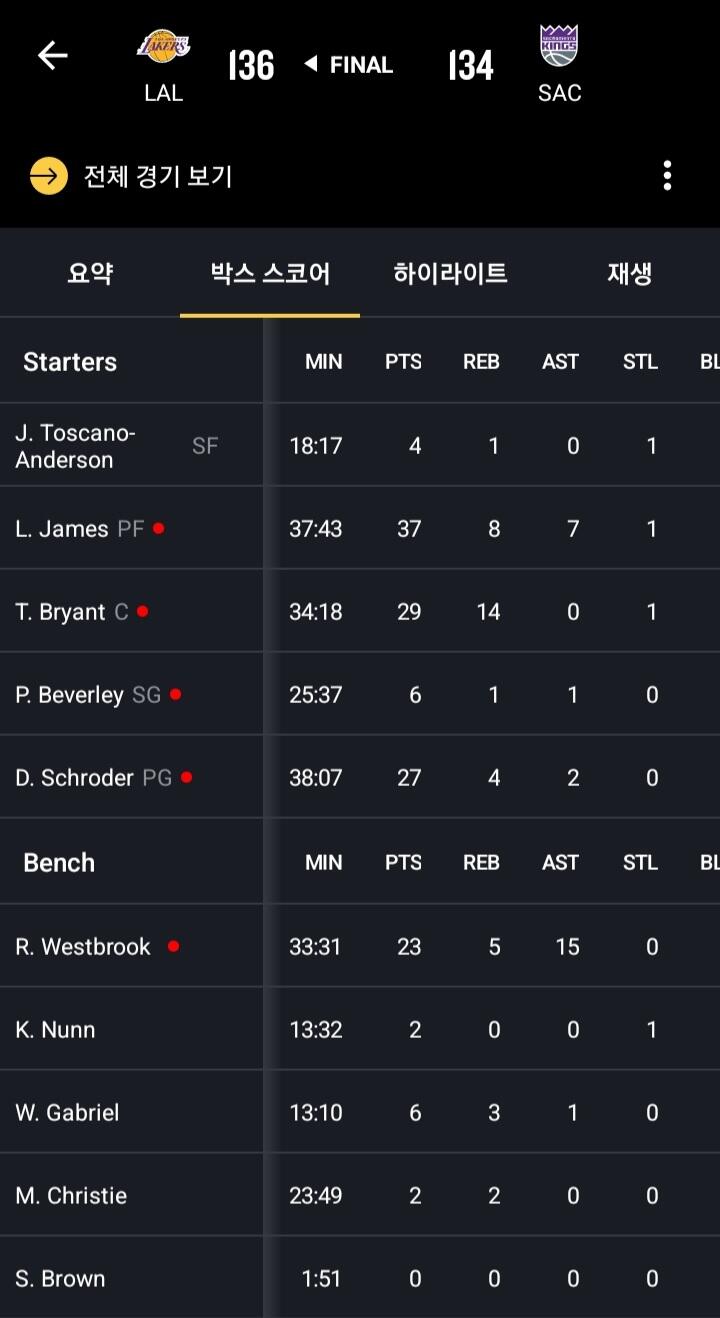Tap the red dot beside L. James
The height and width of the screenshot is (1318, 720).
click(159, 528)
